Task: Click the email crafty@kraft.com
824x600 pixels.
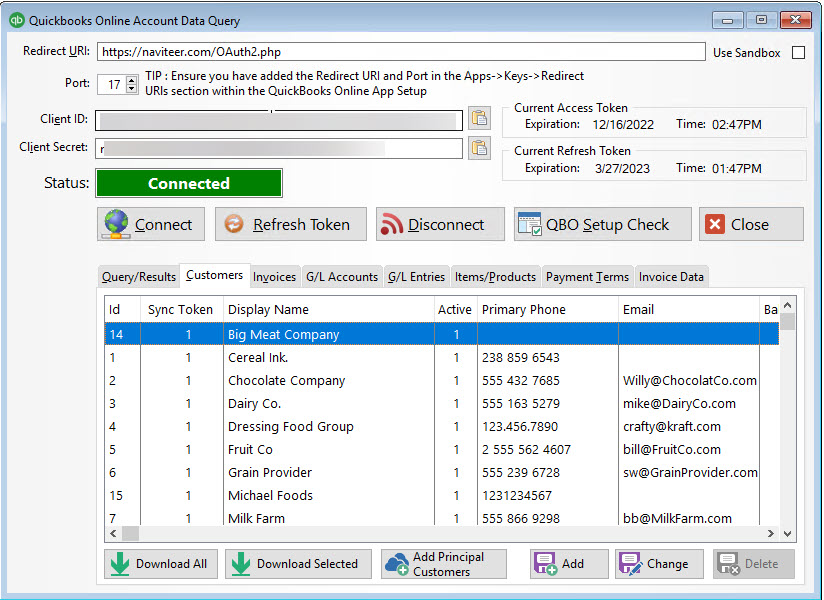Action: 672,427
